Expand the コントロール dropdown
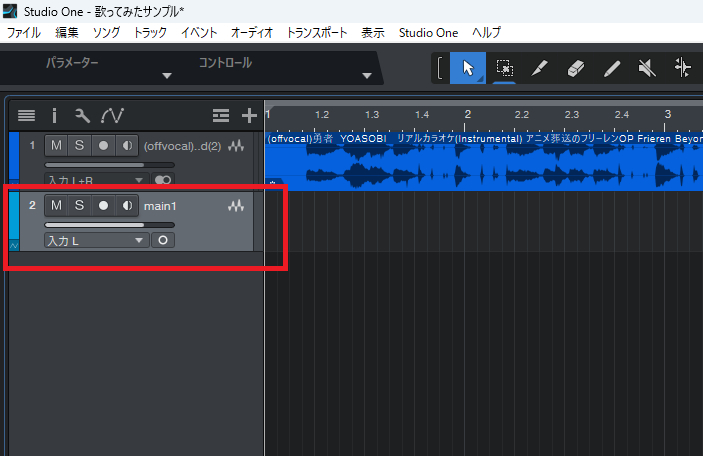Viewport: 703px width, 456px height. (x=366, y=76)
